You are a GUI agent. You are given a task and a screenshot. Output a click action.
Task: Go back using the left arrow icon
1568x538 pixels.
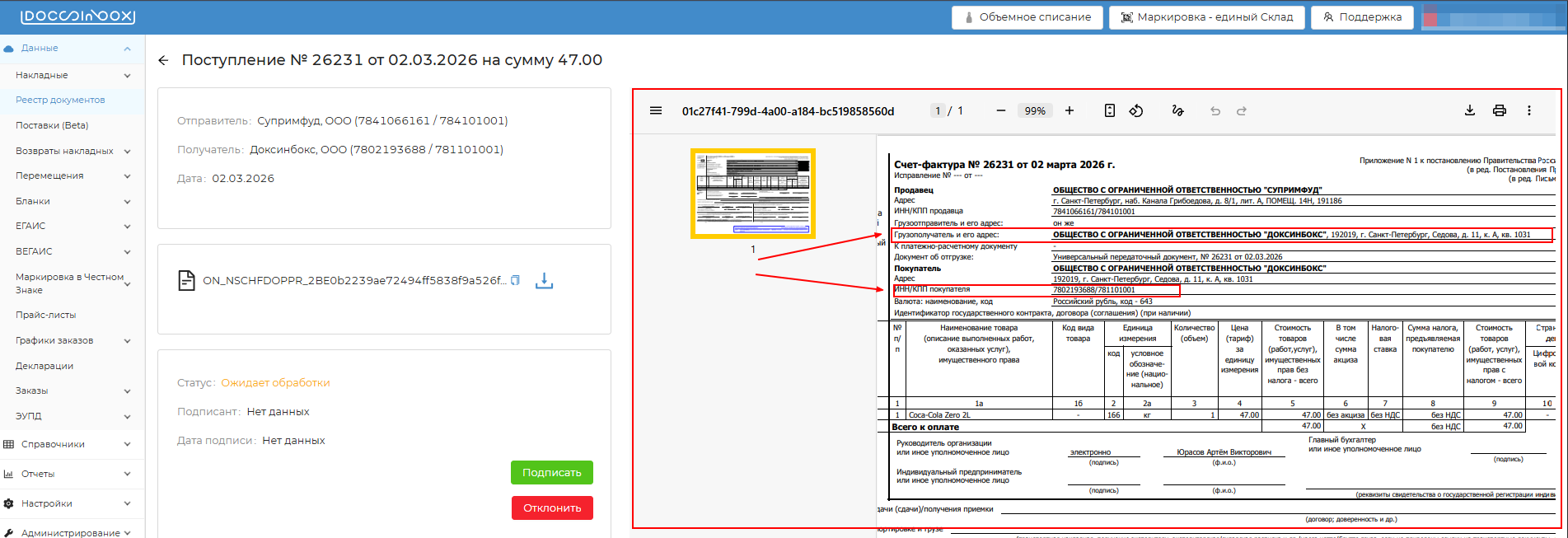click(x=163, y=60)
